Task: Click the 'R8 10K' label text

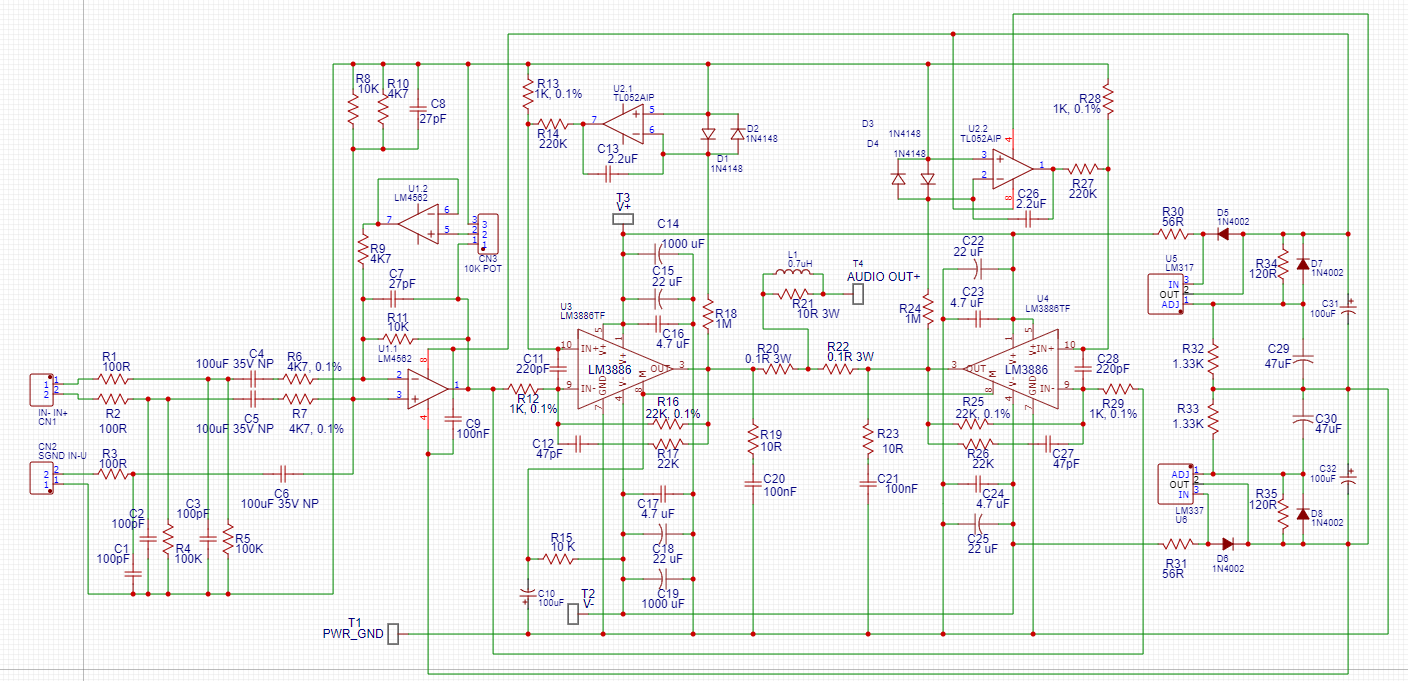Action: (x=367, y=82)
